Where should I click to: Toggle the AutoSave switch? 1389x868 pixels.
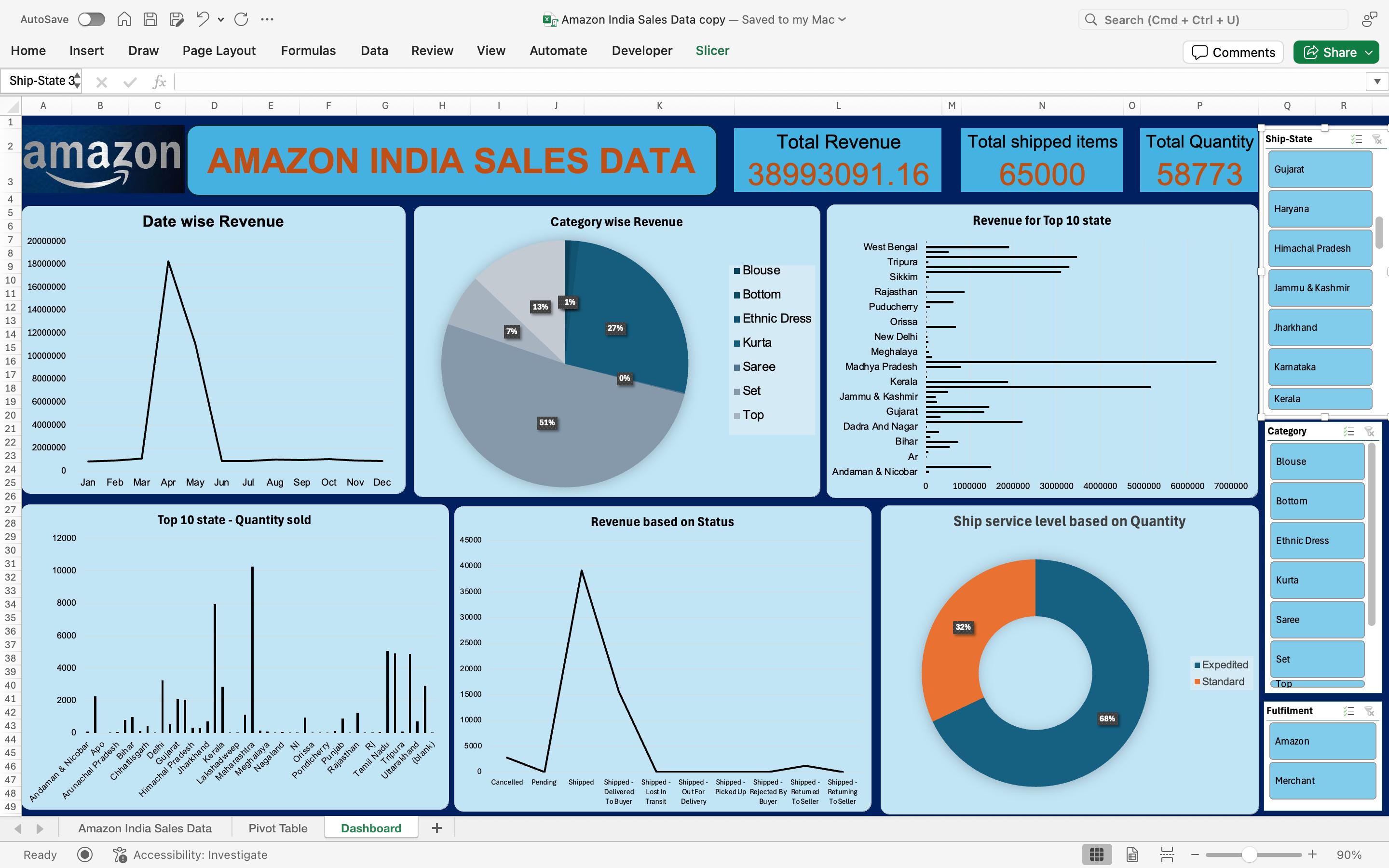tap(92, 19)
